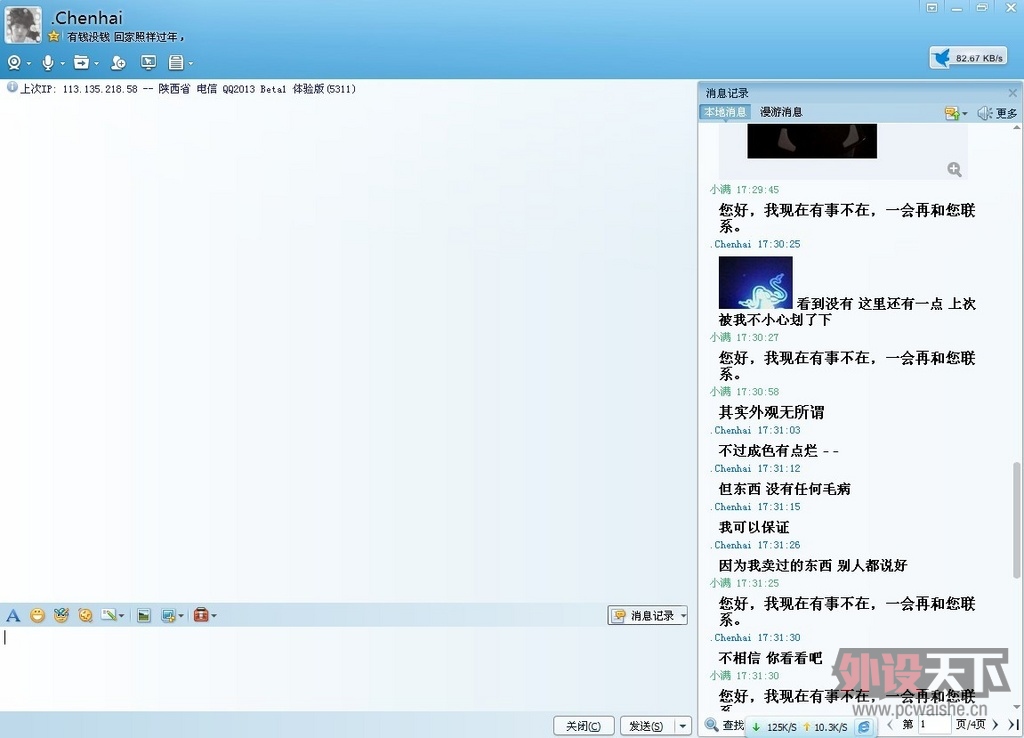The height and width of the screenshot is (738, 1024).
Task: Open the send file folder icon
Action: click(x=81, y=63)
